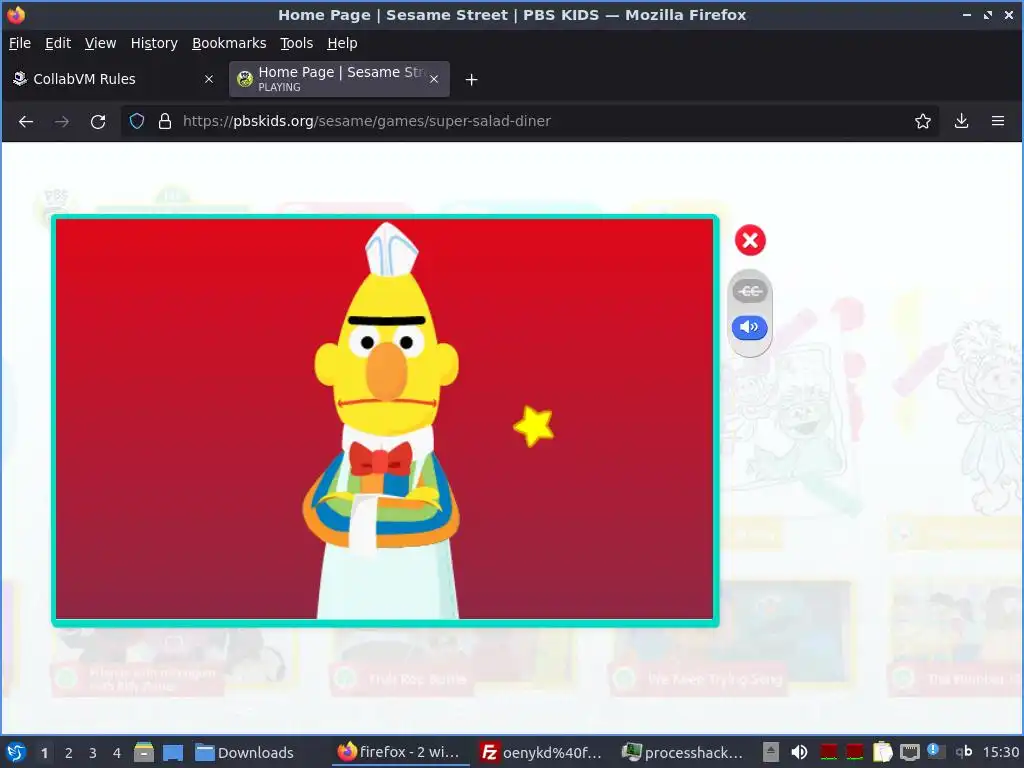Open the system tray volume control
Image resolution: width=1024 pixels, height=768 pixels.
pos(799,752)
